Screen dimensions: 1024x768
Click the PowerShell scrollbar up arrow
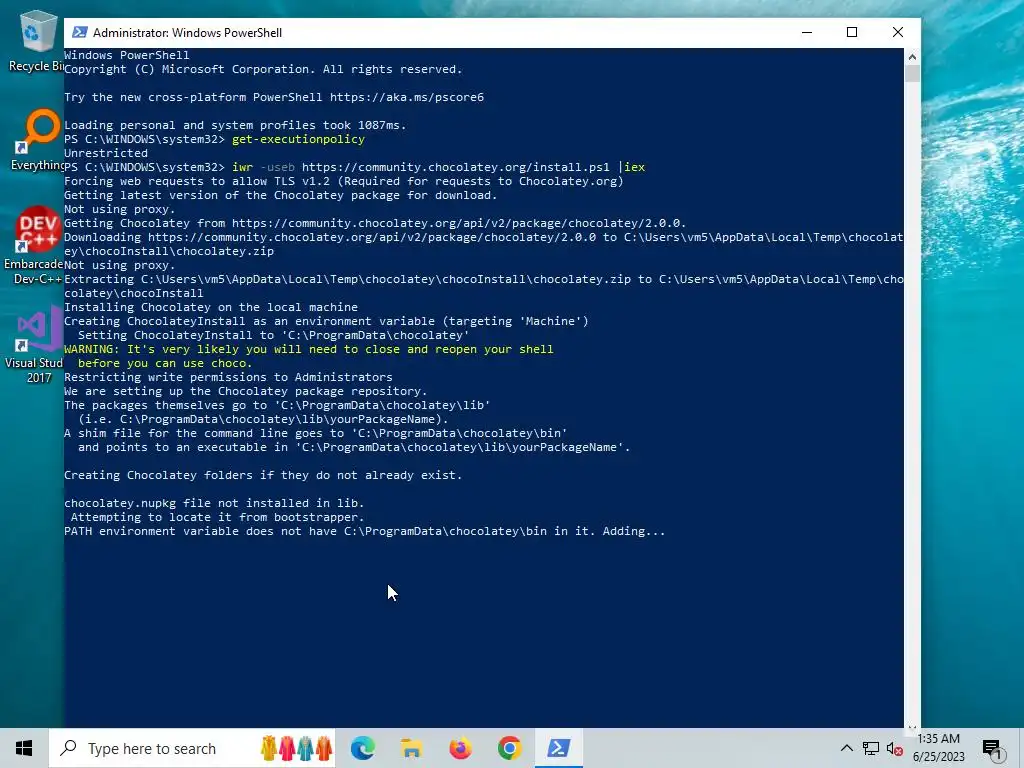[912, 57]
